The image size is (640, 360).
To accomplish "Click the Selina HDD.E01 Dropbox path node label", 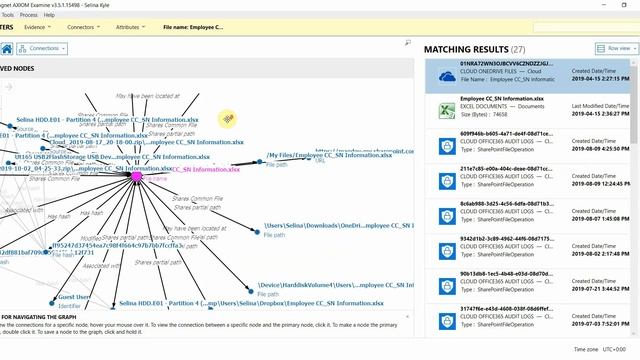I will [251, 303].
